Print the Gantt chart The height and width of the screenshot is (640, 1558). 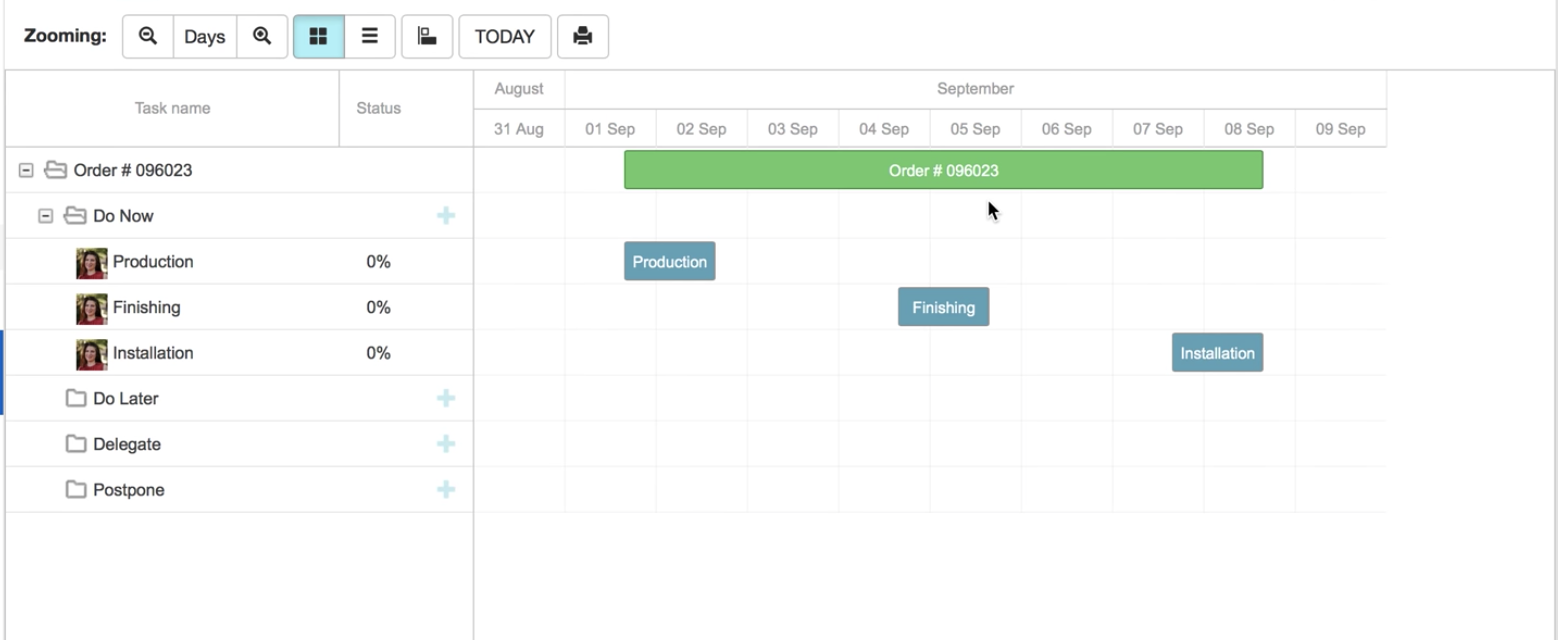pyautogui.click(x=584, y=36)
